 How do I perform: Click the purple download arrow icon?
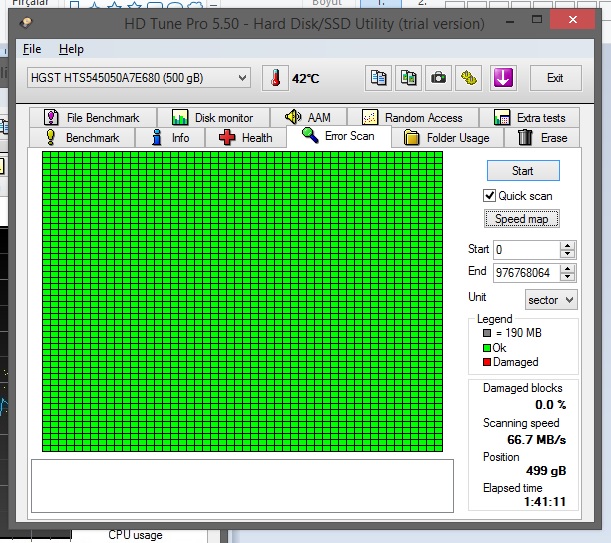pos(503,78)
